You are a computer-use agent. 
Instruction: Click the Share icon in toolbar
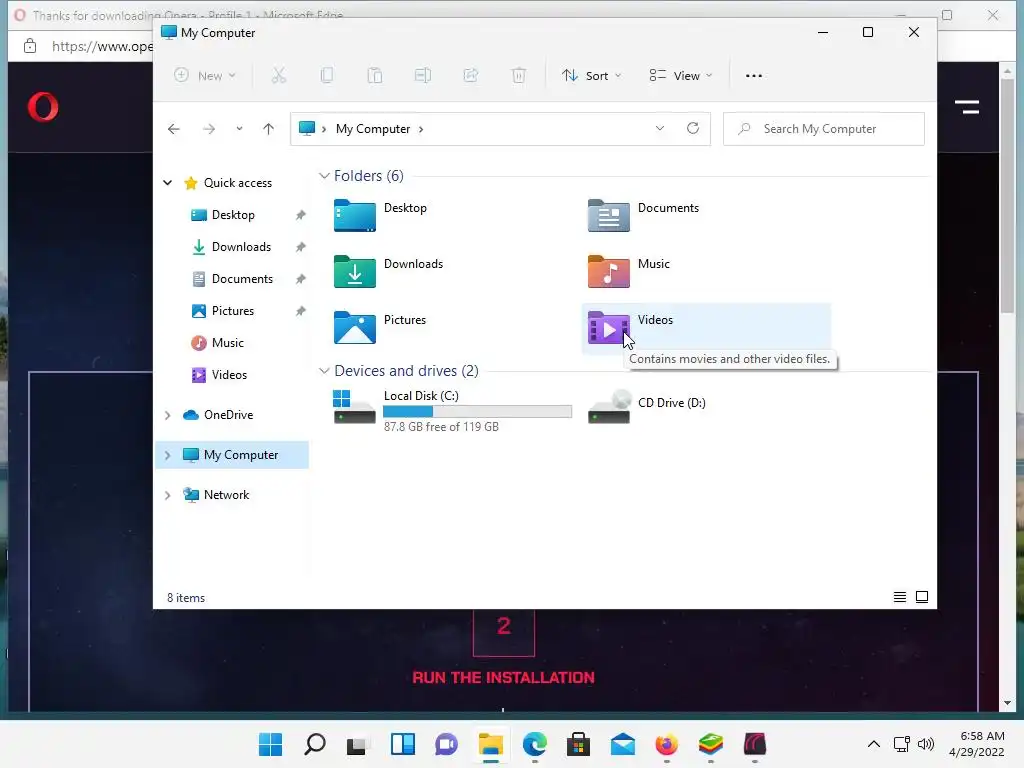471,76
